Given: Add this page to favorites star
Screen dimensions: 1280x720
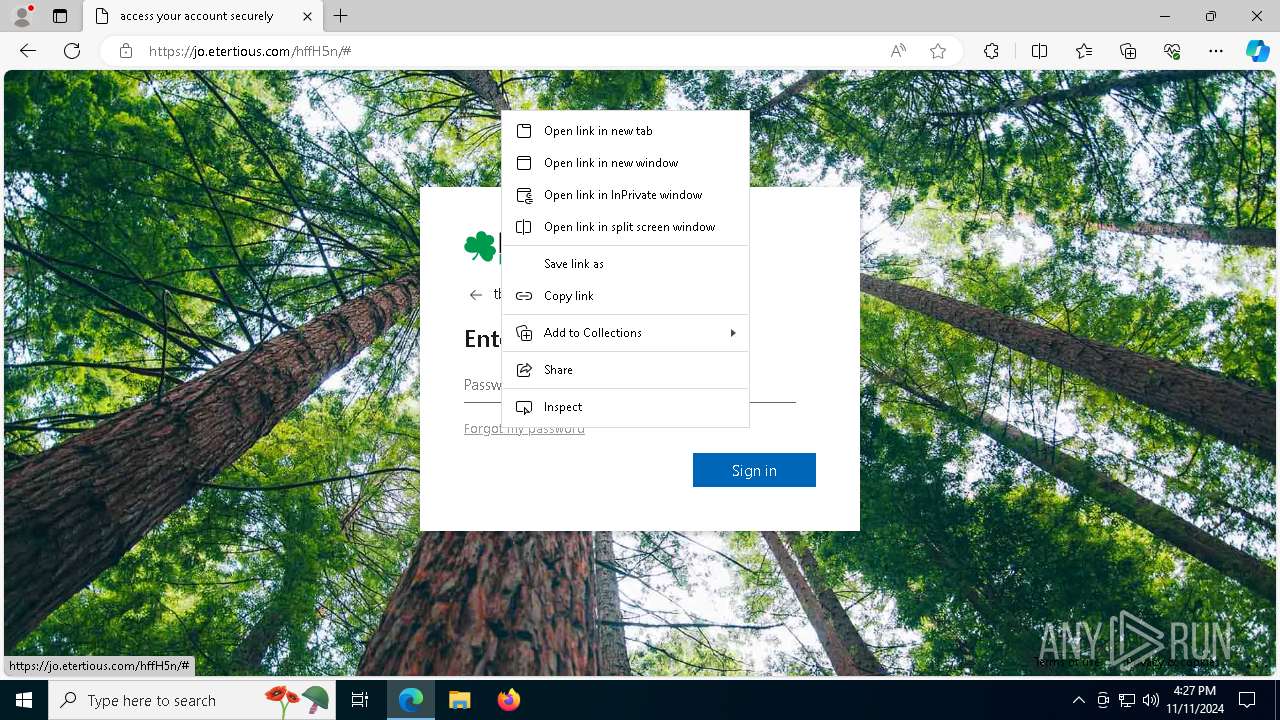Looking at the screenshot, I should (x=938, y=51).
